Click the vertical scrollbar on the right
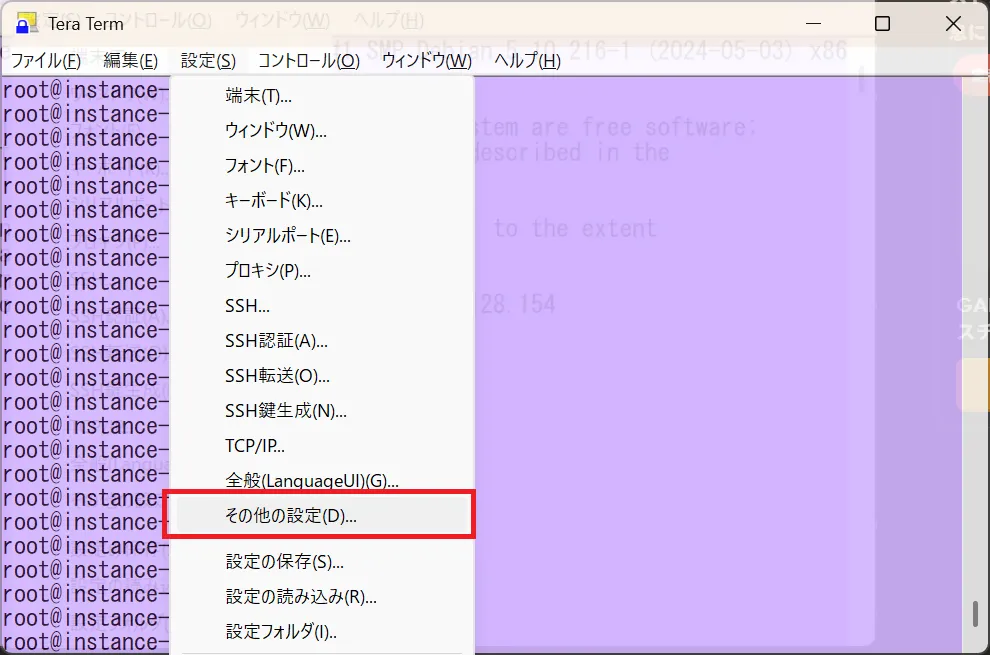990x655 pixels. pyautogui.click(x=974, y=620)
